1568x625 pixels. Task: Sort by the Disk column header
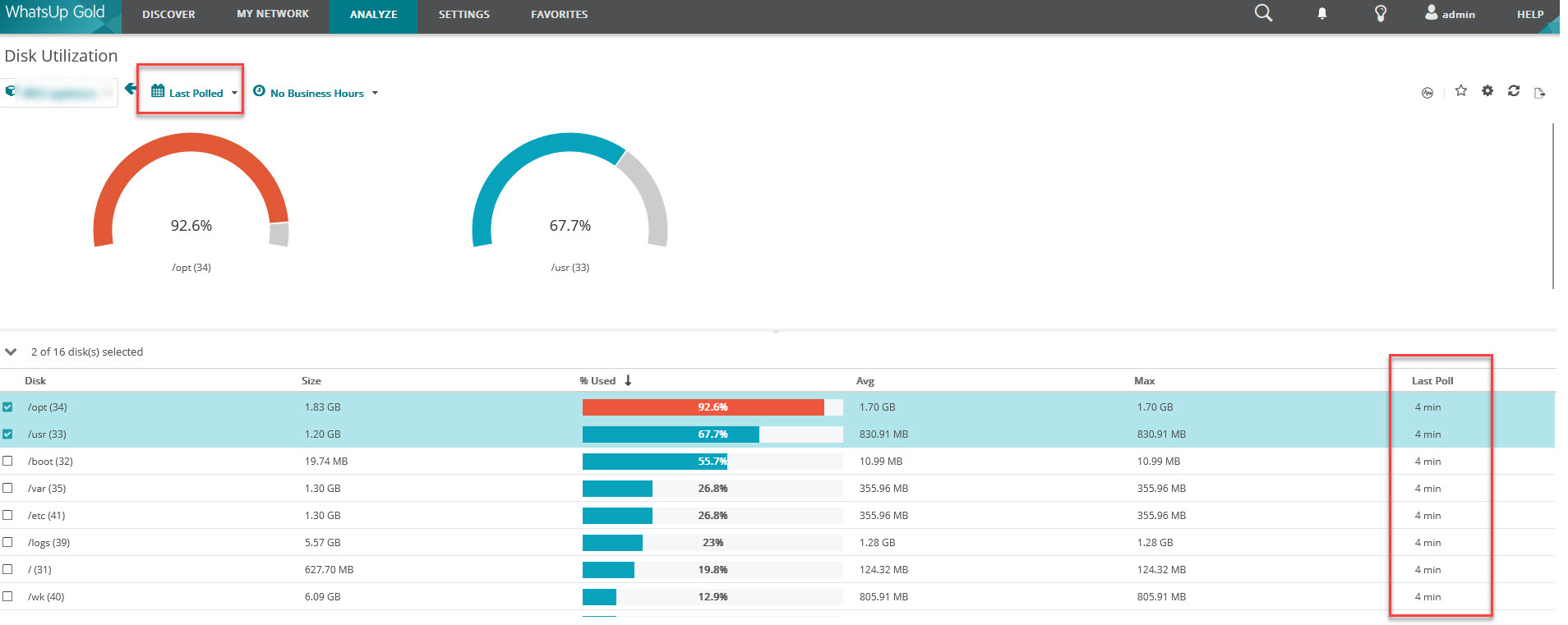tap(35, 381)
